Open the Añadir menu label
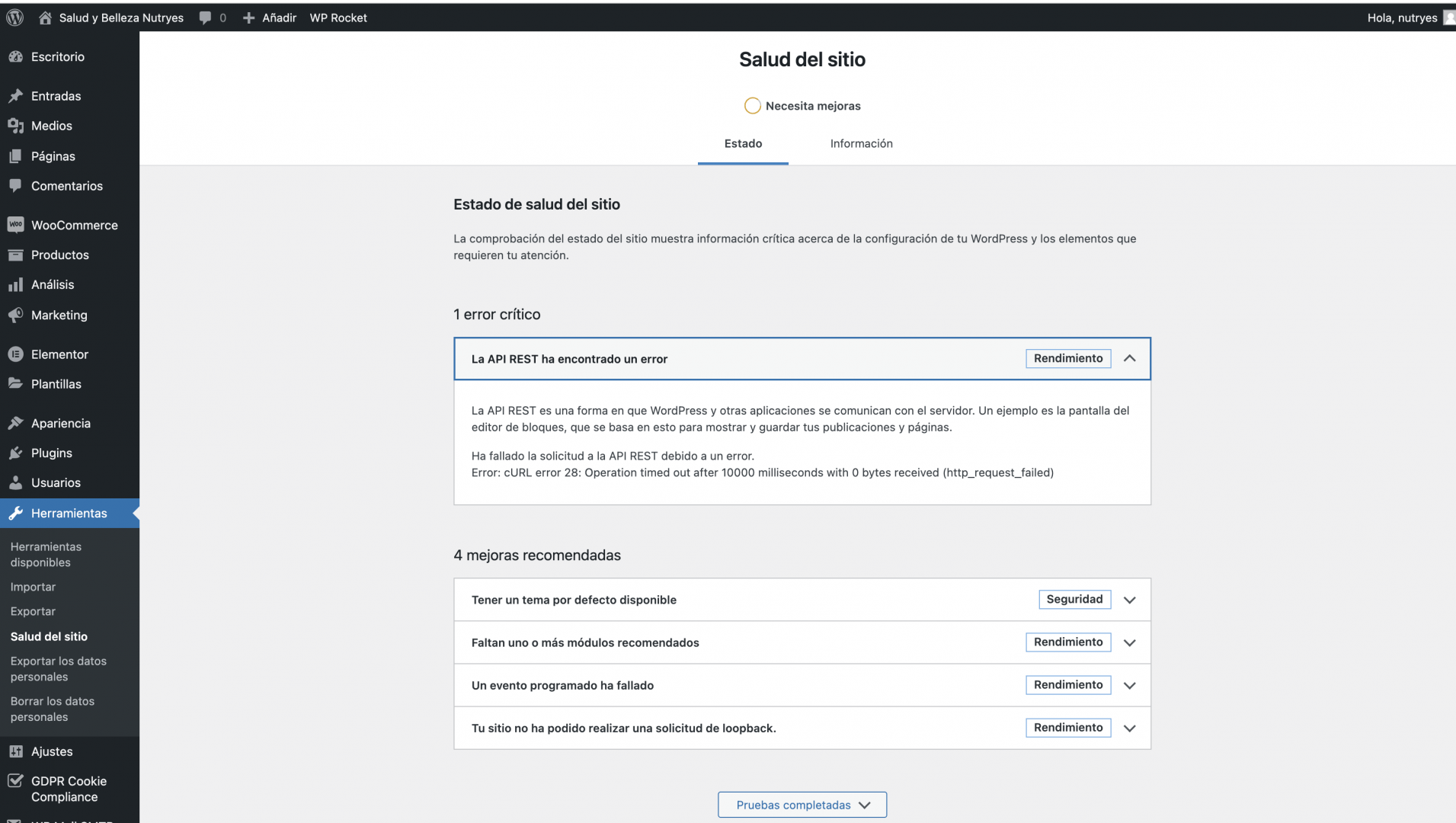 (x=279, y=18)
